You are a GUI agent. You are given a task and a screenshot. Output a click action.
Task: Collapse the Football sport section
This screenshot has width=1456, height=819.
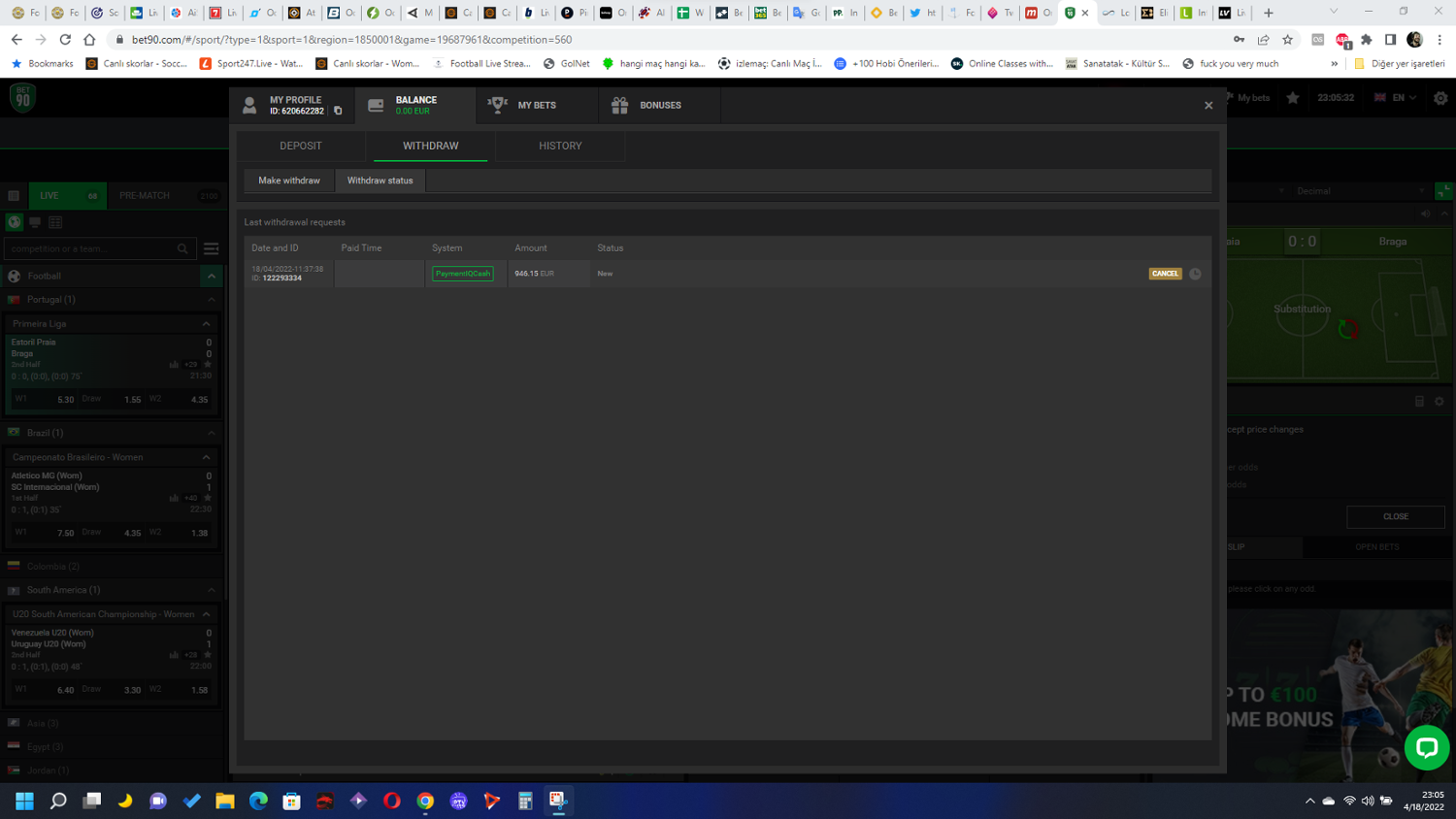click(211, 277)
